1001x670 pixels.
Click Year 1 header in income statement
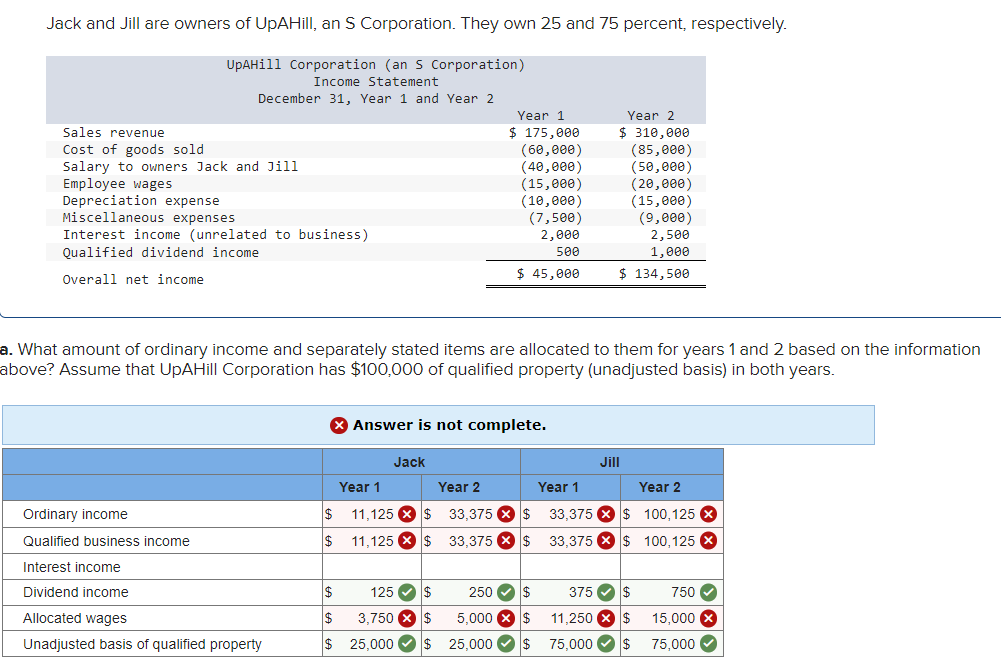541,115
